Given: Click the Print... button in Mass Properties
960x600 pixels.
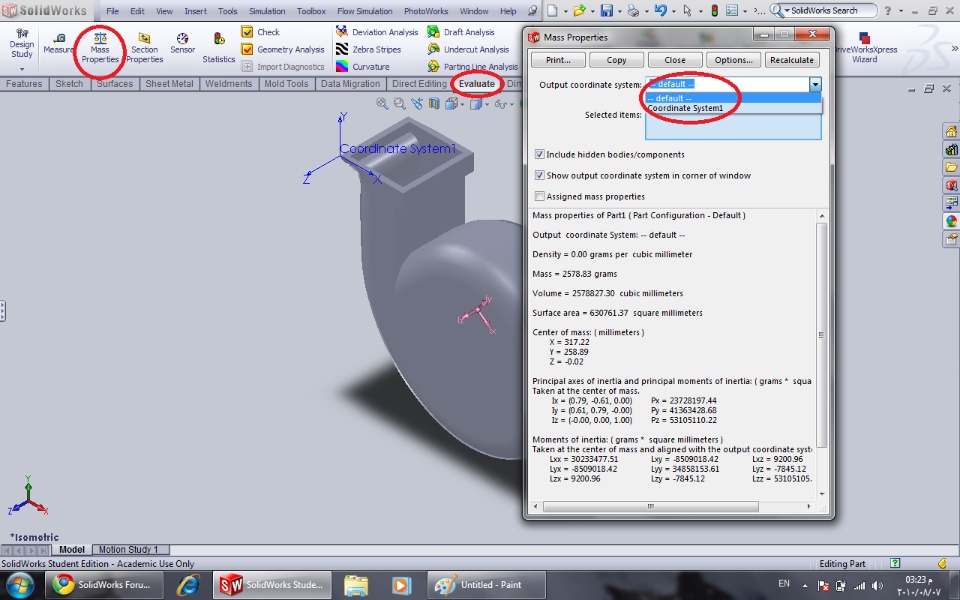Looking at the screenshot, I should point(558,60).
